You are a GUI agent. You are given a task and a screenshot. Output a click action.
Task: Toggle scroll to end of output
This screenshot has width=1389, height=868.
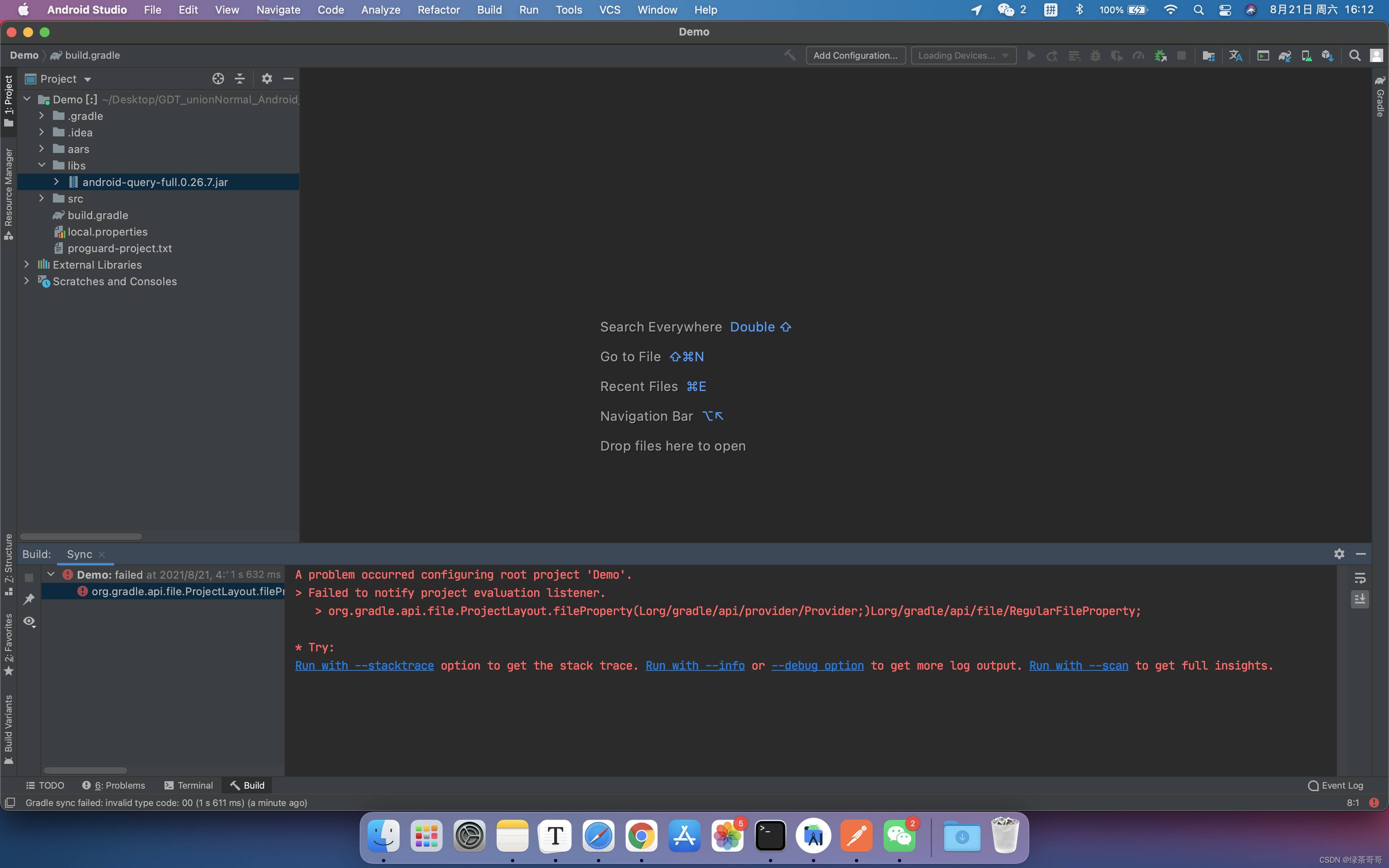pos(1360,599)
